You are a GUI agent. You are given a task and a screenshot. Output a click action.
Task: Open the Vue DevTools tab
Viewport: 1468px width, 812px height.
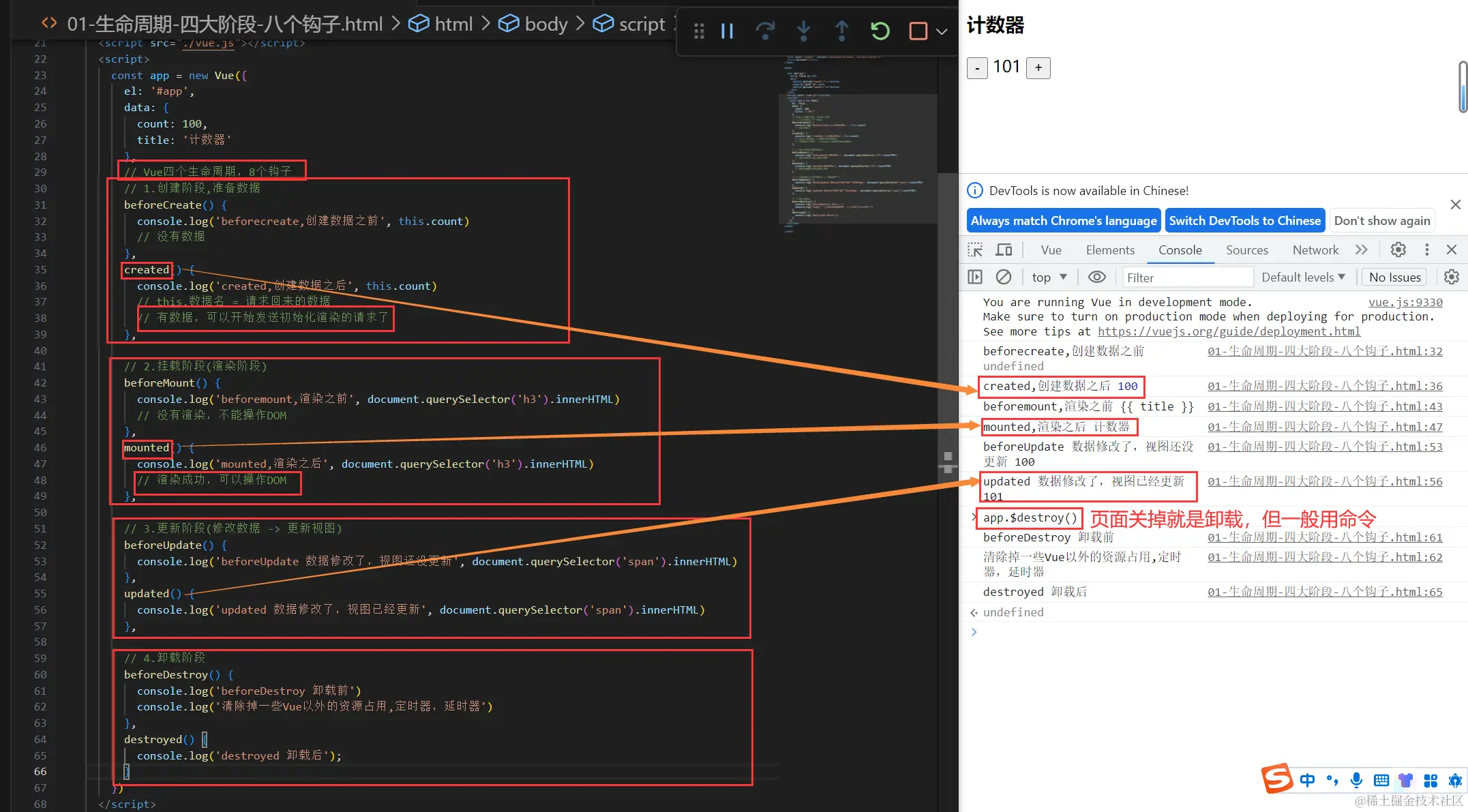click(x=1051, y=250)
